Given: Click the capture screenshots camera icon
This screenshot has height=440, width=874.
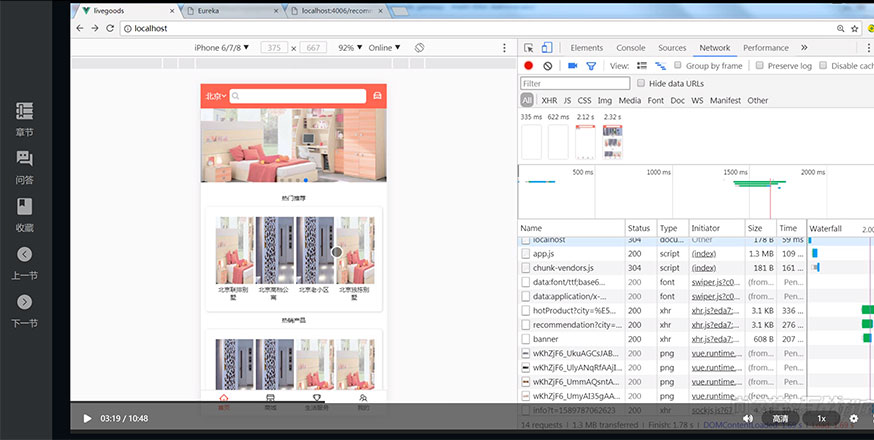Looking at the screenshot, I should (573, 66).
